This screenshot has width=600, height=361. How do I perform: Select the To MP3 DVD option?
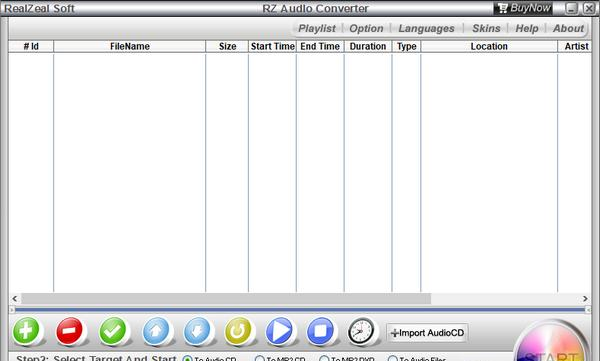[x=347, y=359]
